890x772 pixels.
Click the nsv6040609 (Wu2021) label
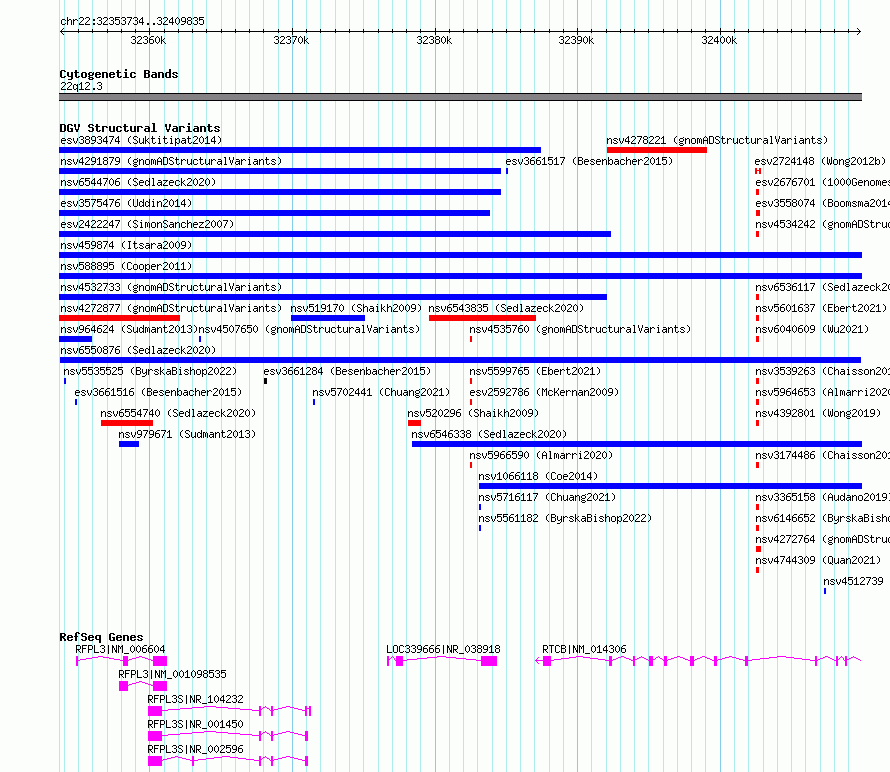[x=812, y=329]
